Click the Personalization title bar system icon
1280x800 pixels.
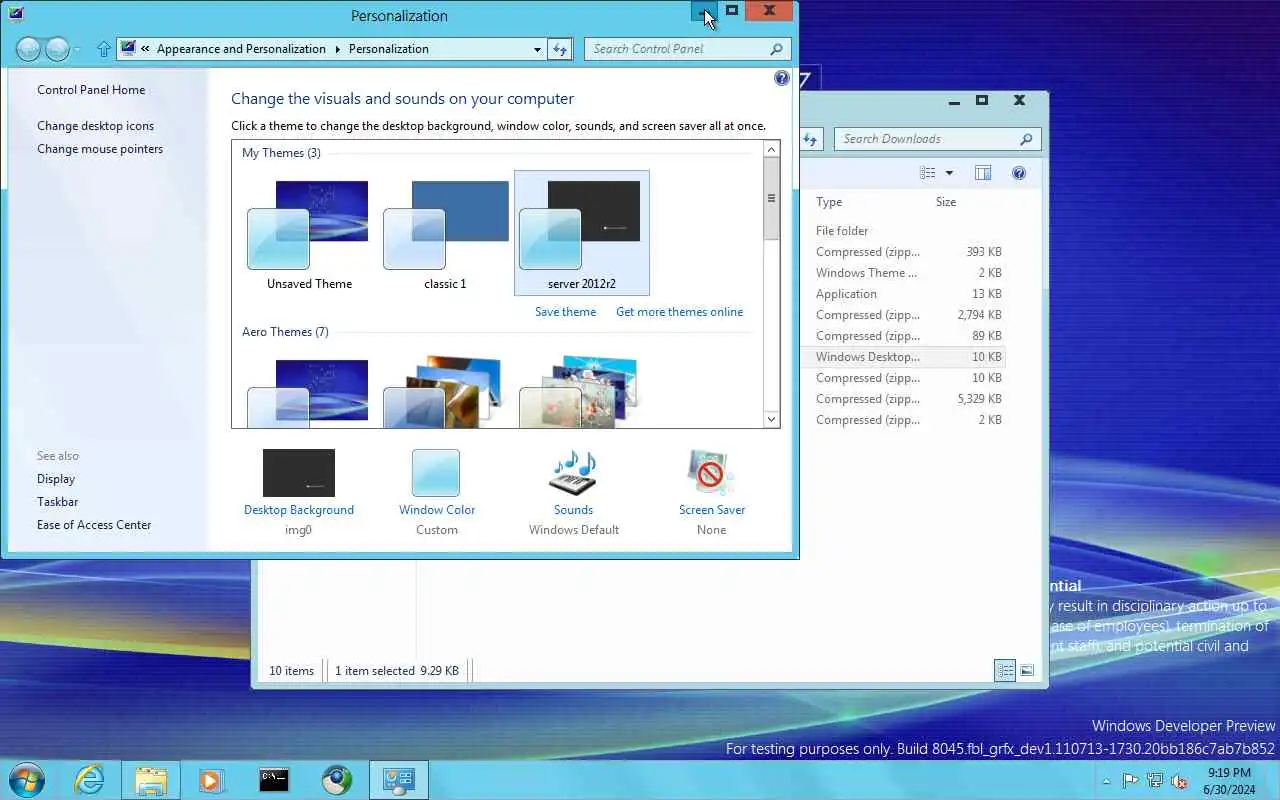[15, 14]
